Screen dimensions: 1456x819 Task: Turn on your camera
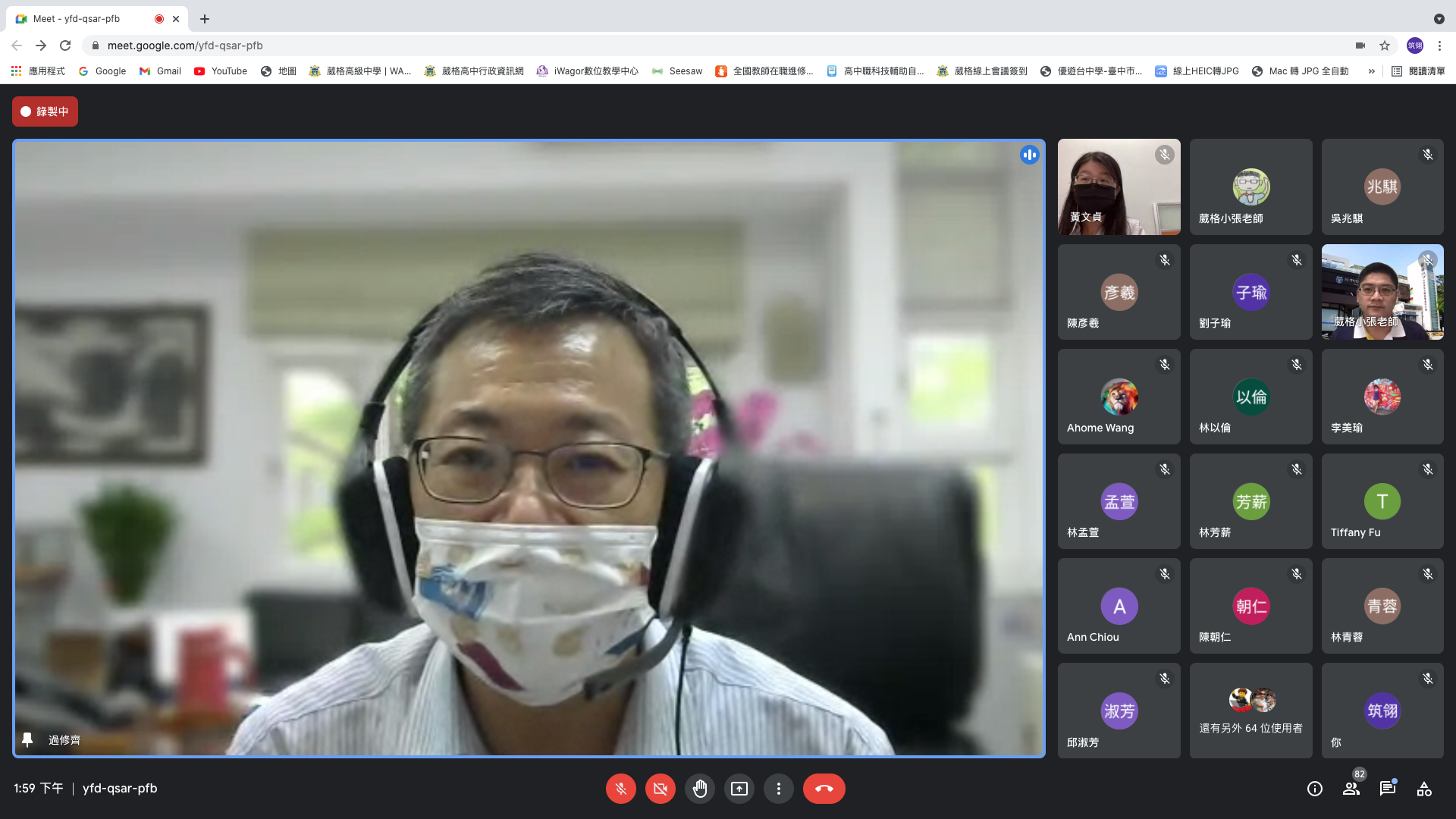tap(661, 789)
